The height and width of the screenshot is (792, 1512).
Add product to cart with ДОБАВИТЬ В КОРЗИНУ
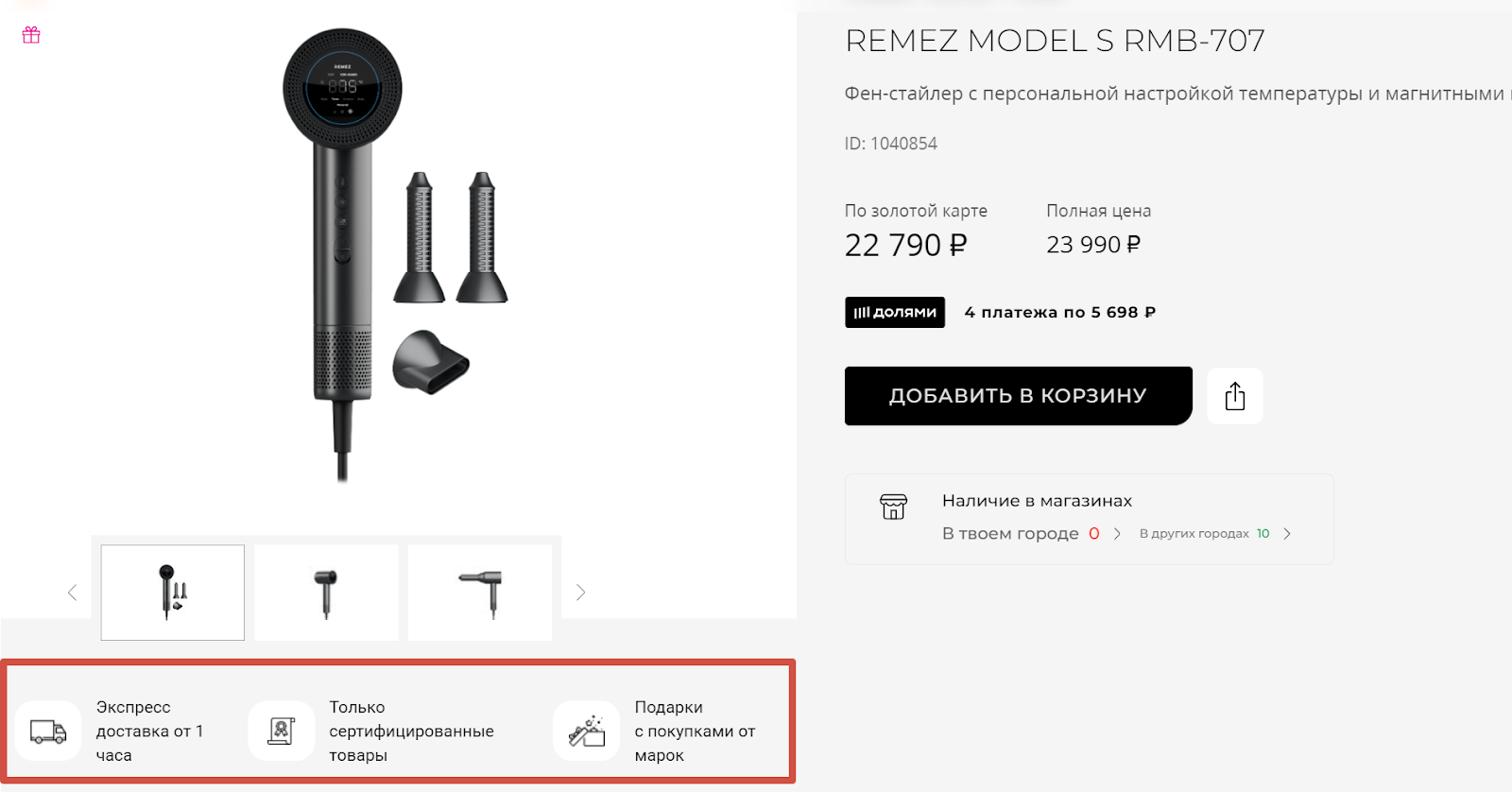click(x=1018, y=396)
